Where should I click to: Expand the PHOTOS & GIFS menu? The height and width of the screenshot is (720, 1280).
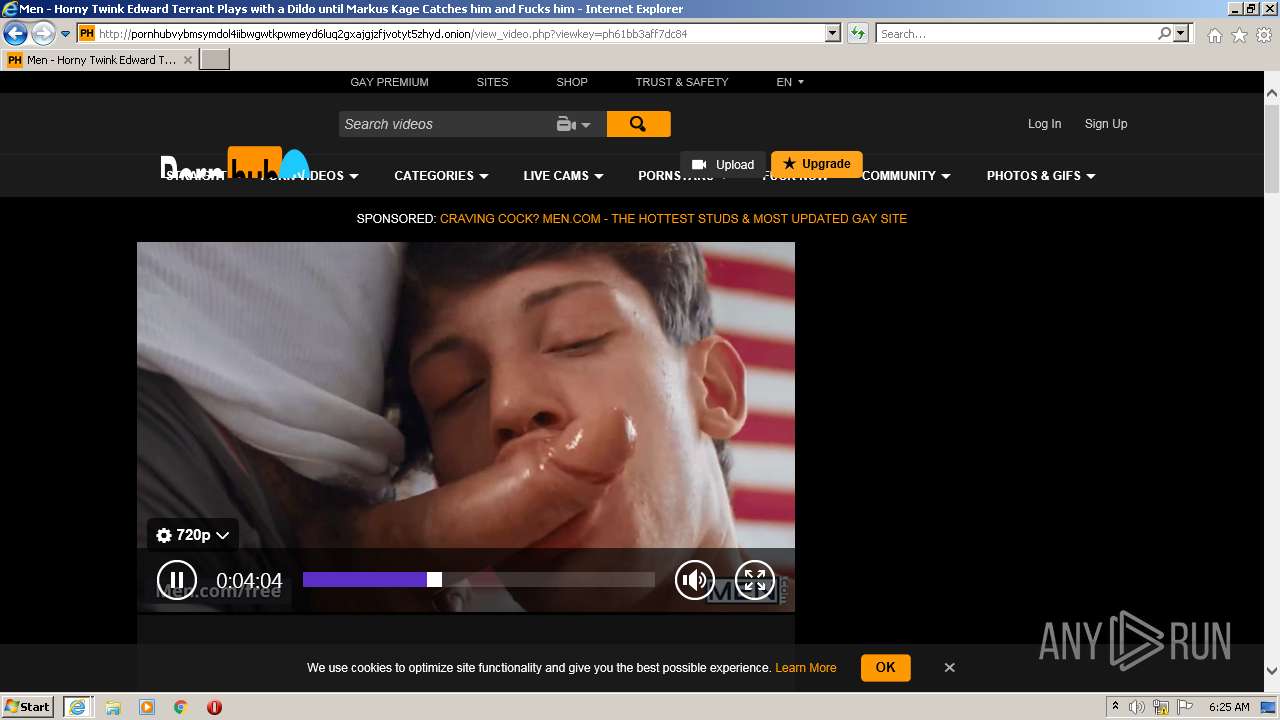point(1041,175)
